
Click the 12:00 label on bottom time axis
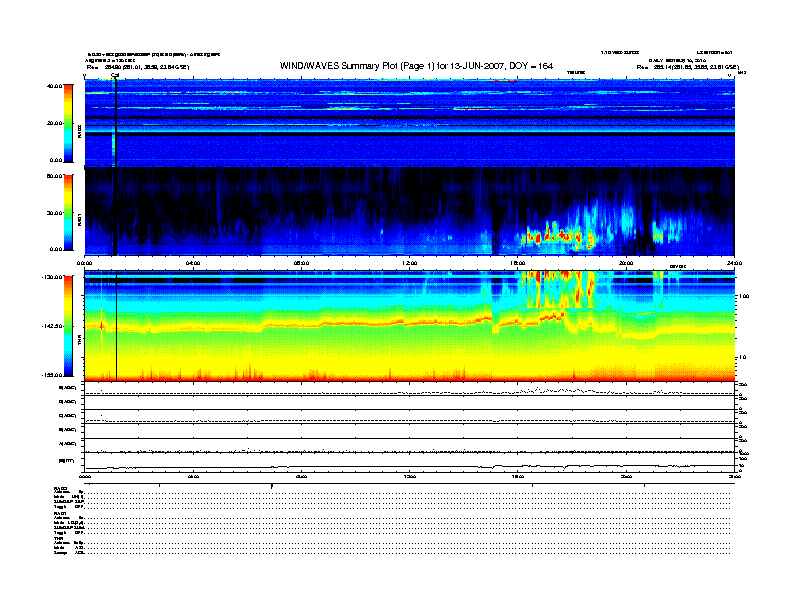coord(410,476)
